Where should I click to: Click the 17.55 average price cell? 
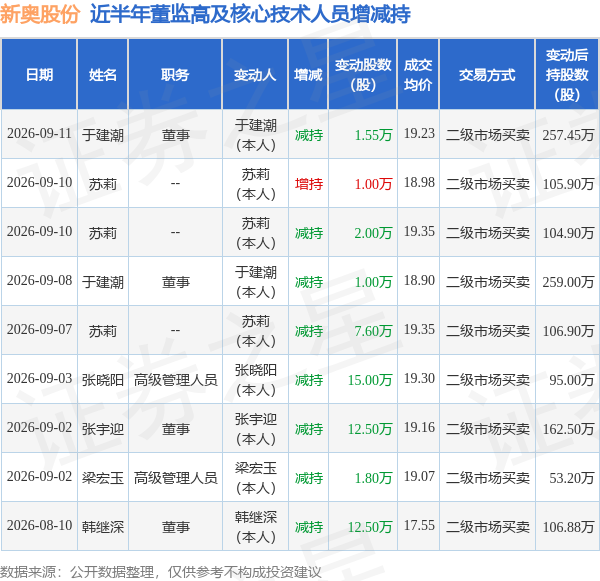point(419,525)
